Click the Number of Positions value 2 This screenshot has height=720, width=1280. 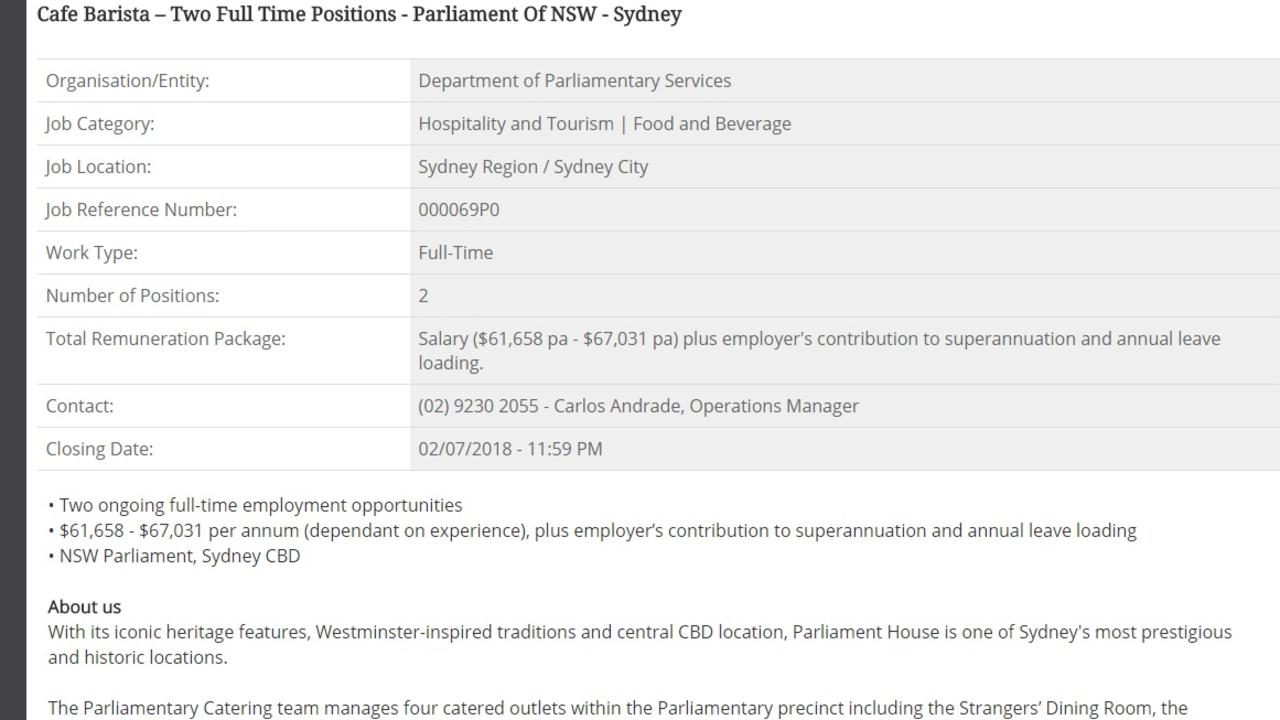423,296
